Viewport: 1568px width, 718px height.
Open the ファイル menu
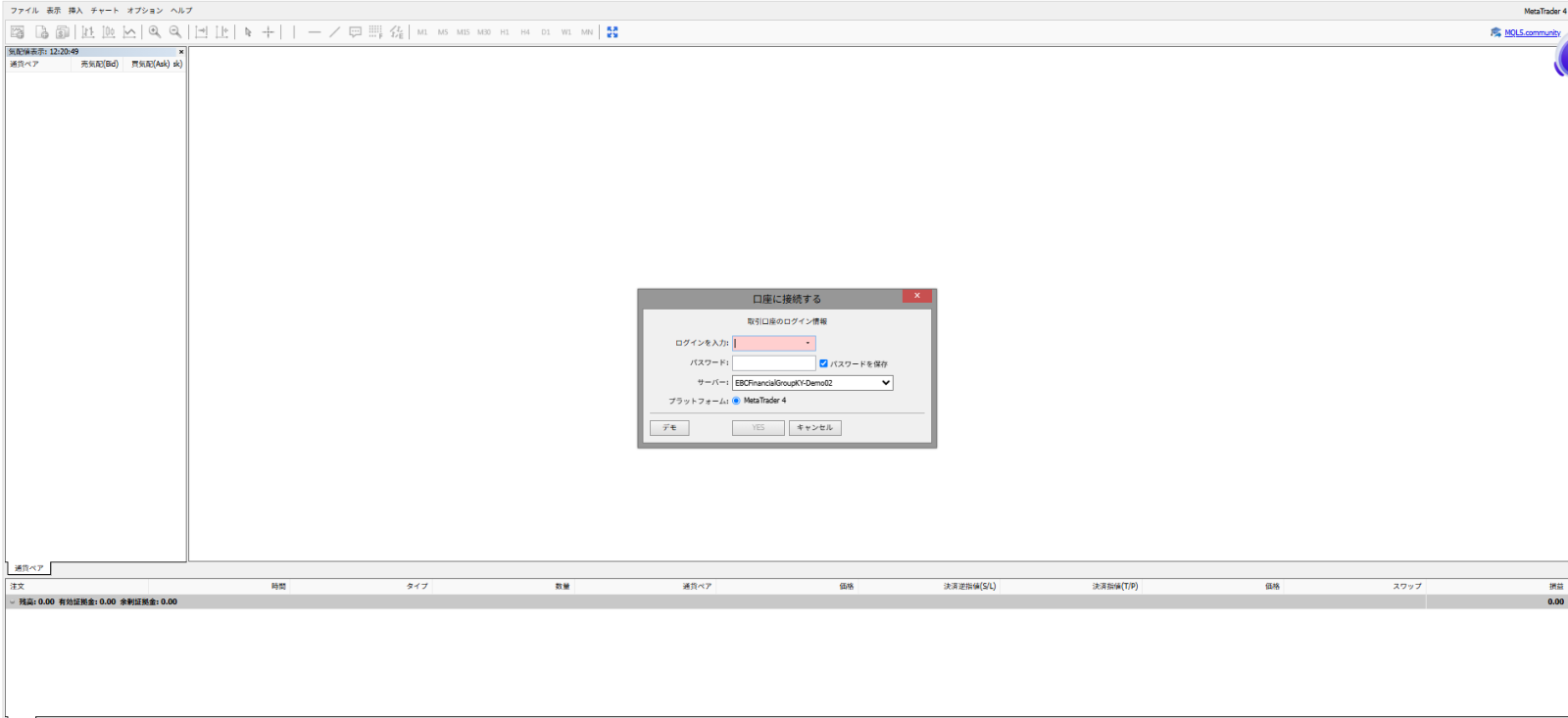(x=24, y=11)
